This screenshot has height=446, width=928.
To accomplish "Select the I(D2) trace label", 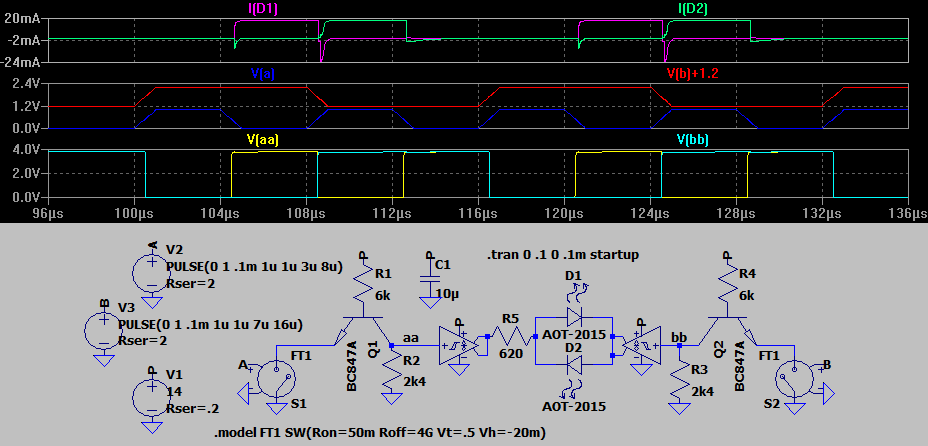I will pyautogui.click(x=694, y=10).
